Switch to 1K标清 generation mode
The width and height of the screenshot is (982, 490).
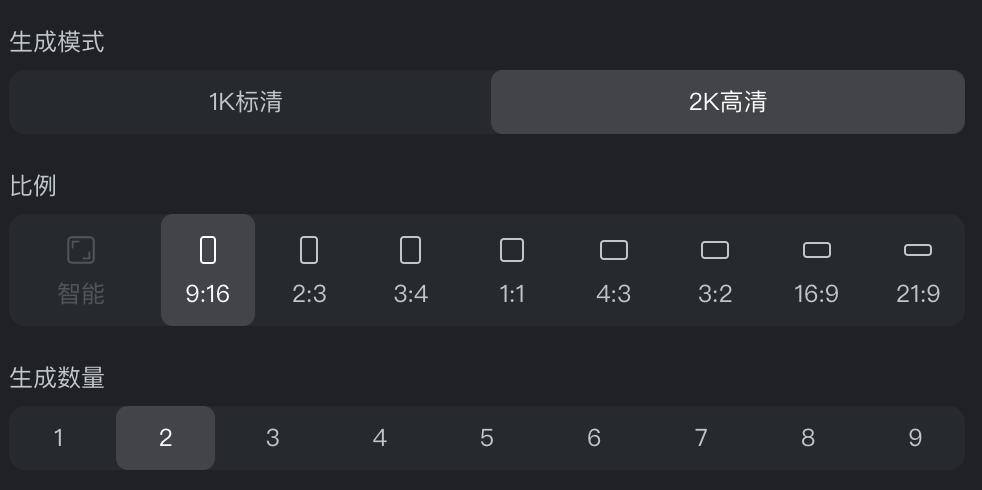(245, 102)
